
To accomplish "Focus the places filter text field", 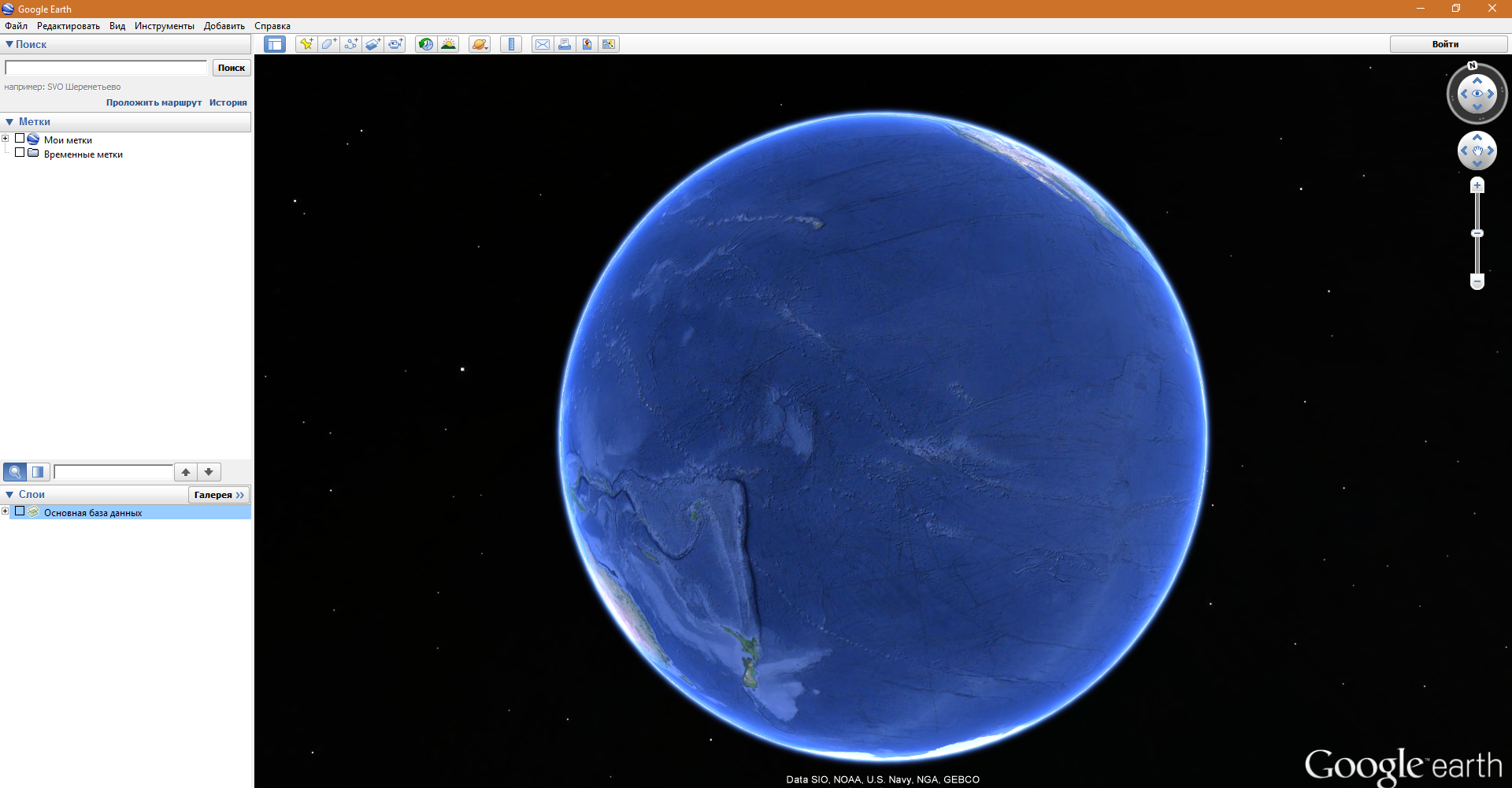I will pos(113,472).
